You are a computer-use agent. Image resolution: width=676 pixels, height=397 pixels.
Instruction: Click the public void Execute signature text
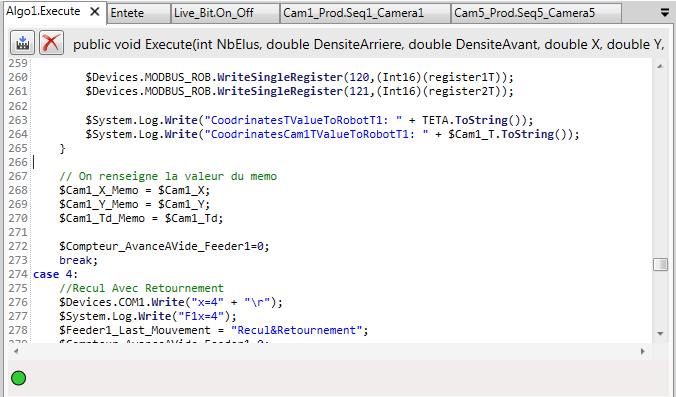coord(368,44)
